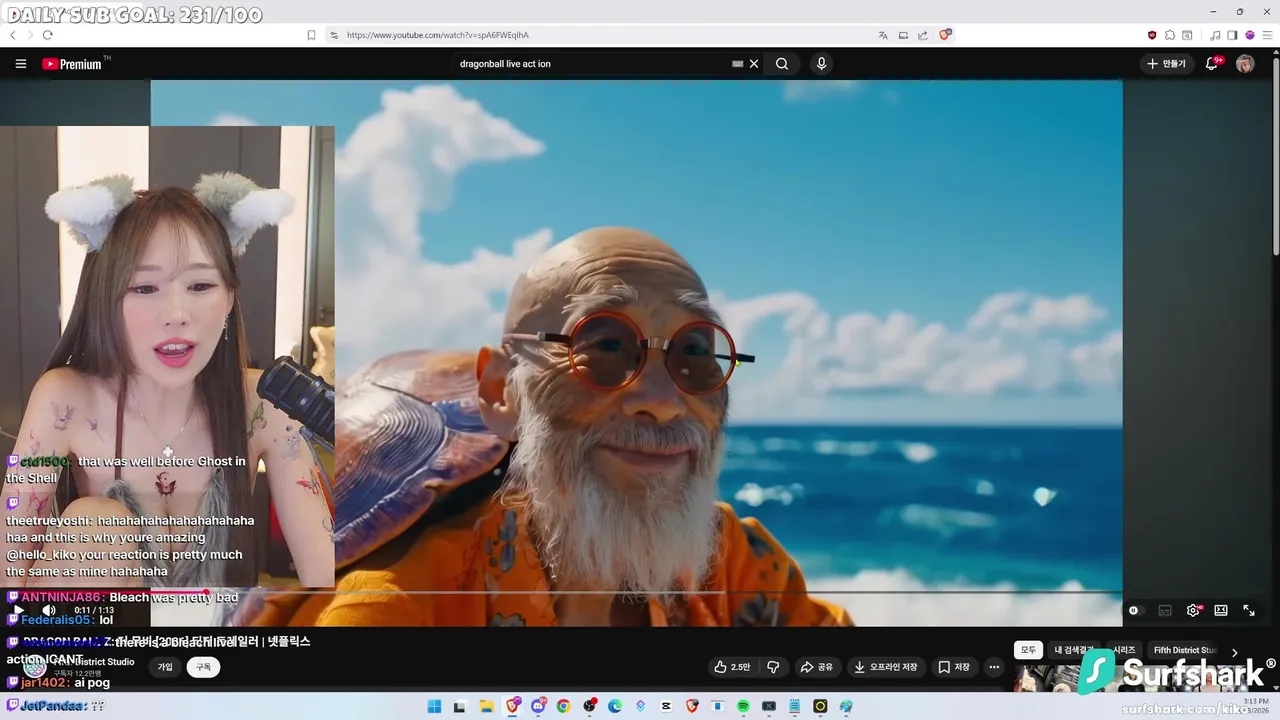Toggle the browser sidebar panel icon
The height and width of the screenshot is (720, 1280).
[1232, 35]
